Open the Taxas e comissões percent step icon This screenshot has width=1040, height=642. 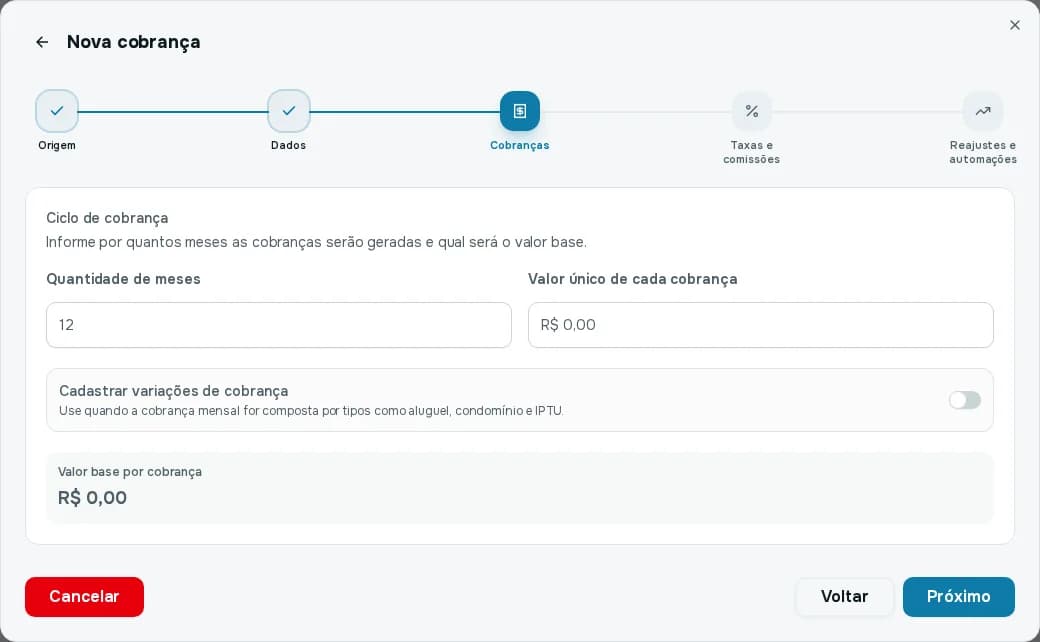pyautogui.click(x=751, y=111)
